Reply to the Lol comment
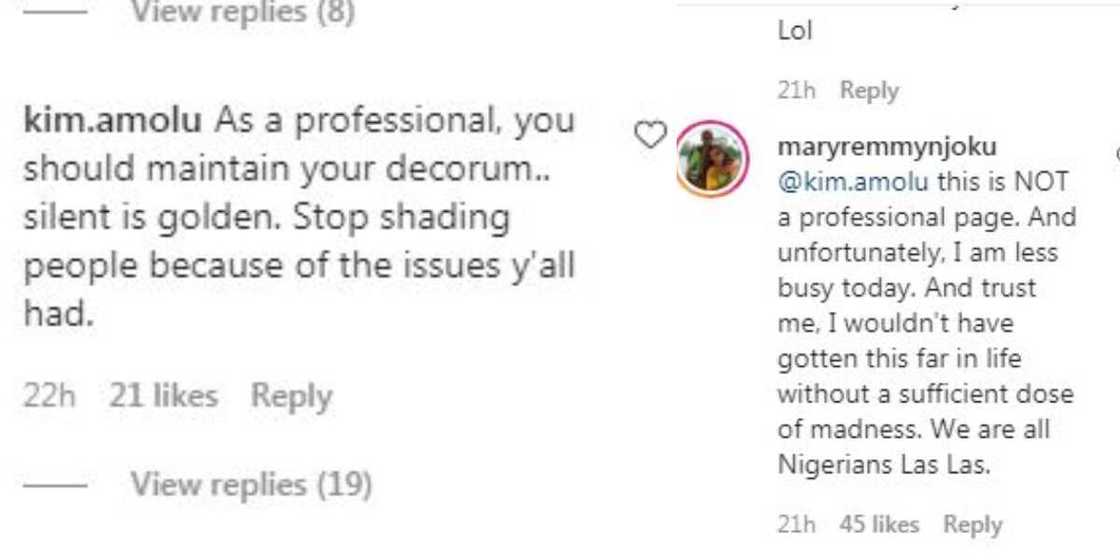This screenshot has height=560, width=1120. click(x=869, y=91)
